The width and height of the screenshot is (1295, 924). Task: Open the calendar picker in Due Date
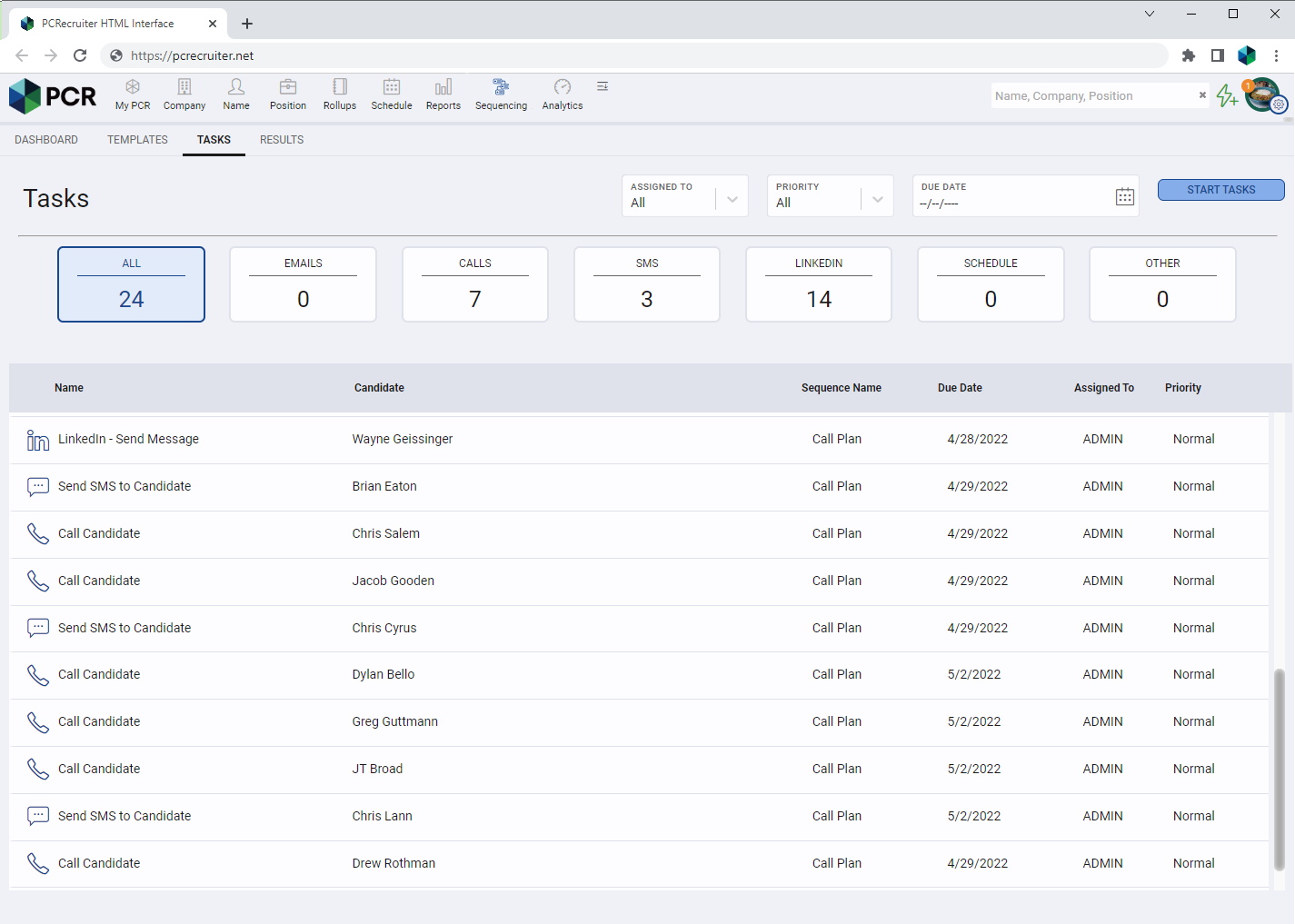(x=1124, y=196)
